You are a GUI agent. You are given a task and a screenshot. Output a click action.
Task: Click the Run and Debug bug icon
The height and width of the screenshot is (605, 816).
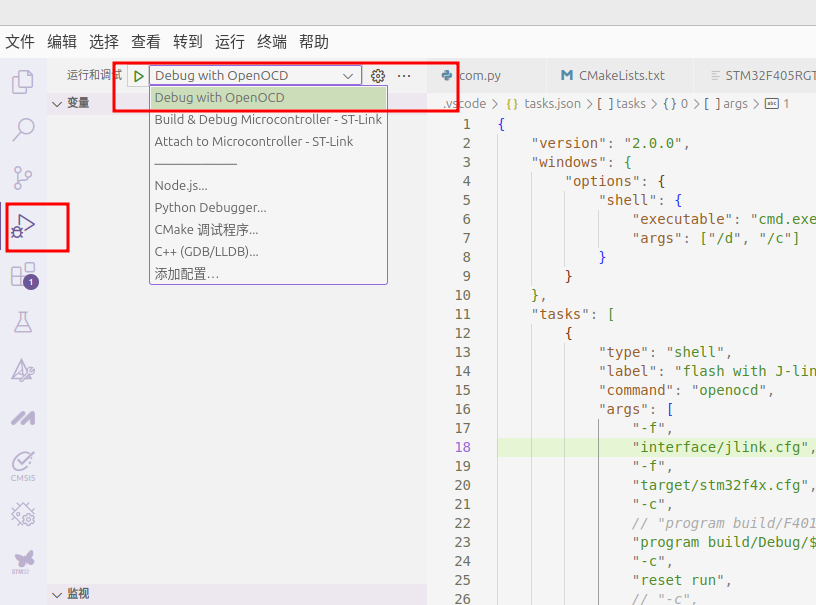point(22,226)
